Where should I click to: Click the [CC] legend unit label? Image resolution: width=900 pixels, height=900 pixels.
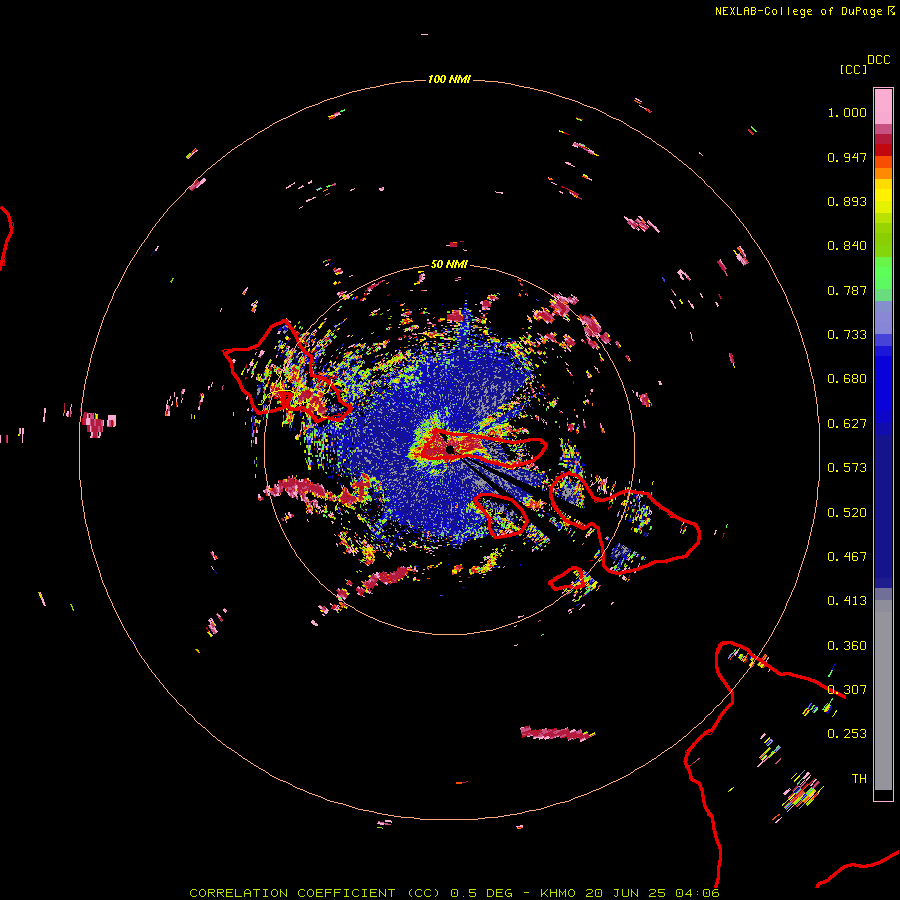(x=853, y=69)
